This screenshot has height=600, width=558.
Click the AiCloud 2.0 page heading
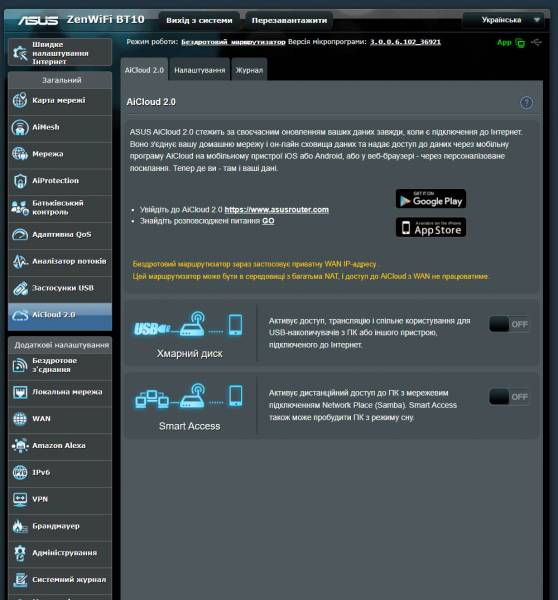[151, 102]
